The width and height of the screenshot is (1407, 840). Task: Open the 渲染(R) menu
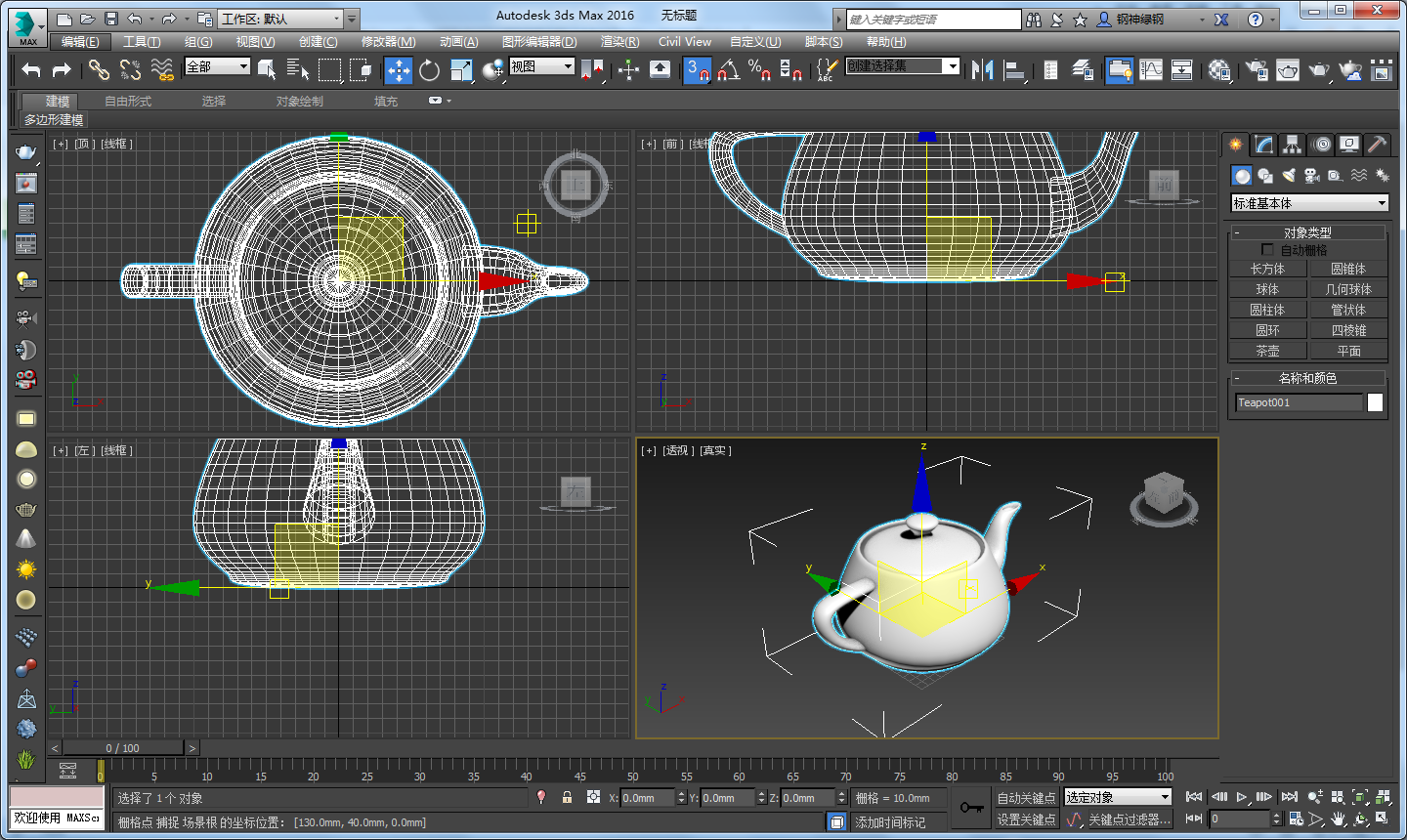(x=619, y=42)
